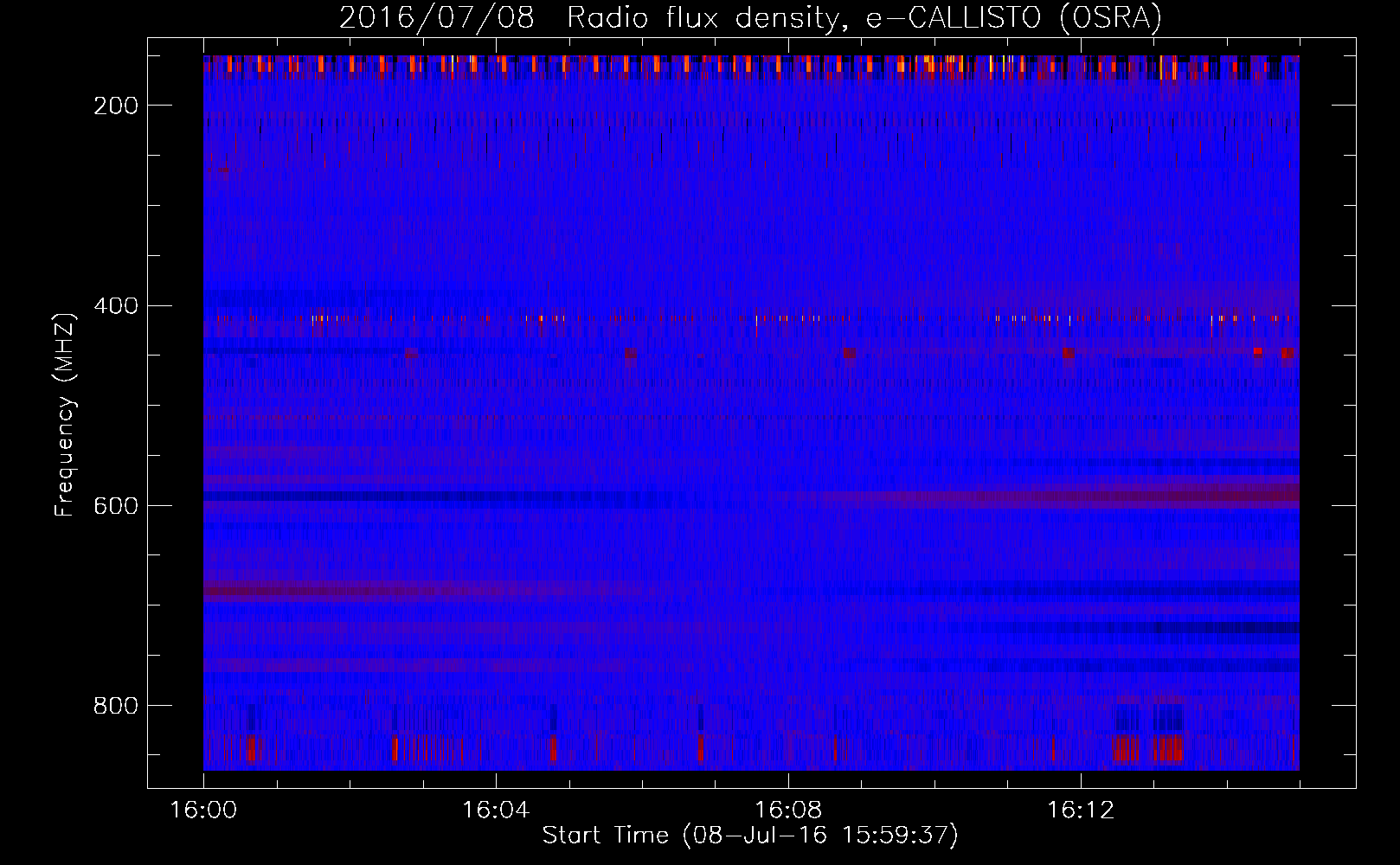Viewport: 1400px width, 865px height.
Task: Click the 400 frequency tick label
Action: coord(116,306)
